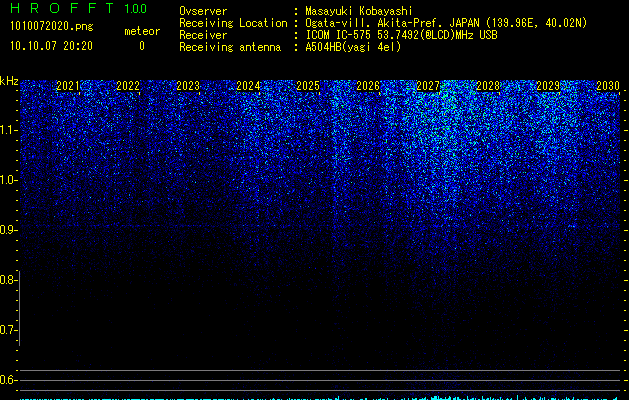Viewport: 629px width, 400px height.
Task: Click the 2026 time marker
Action: (368, 86)
